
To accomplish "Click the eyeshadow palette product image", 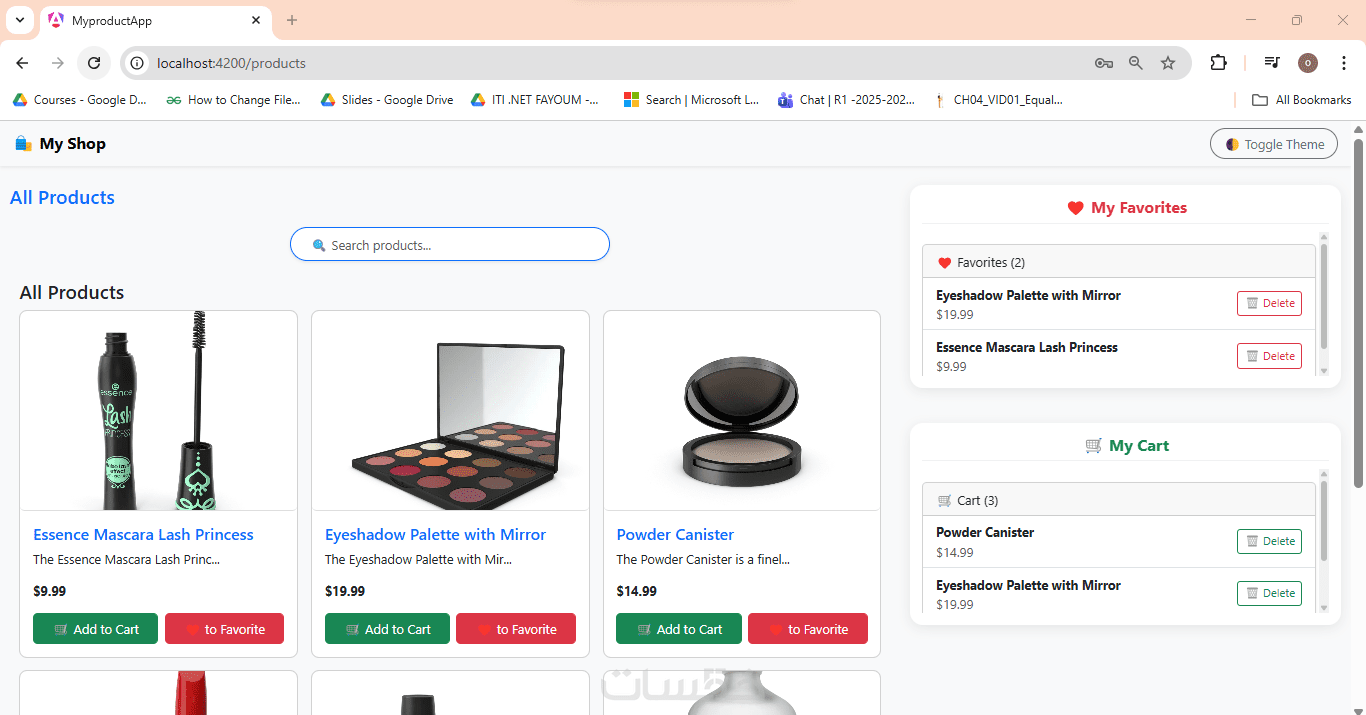I will tap(450, 411).
